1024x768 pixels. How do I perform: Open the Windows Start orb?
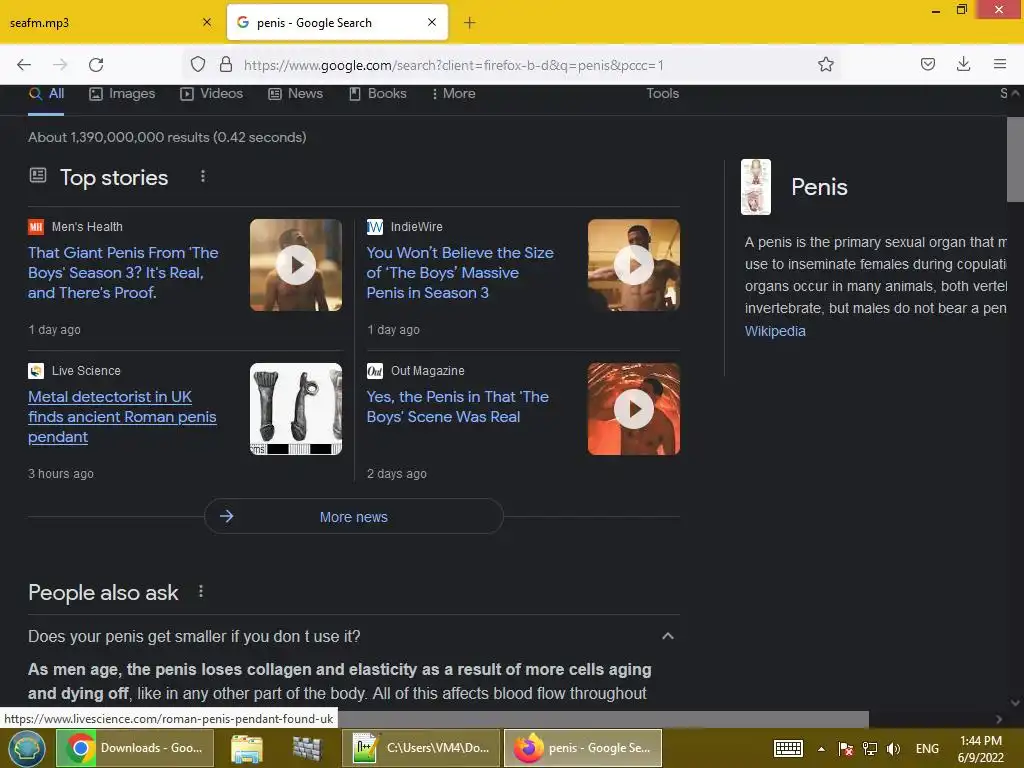click(26, 748)
